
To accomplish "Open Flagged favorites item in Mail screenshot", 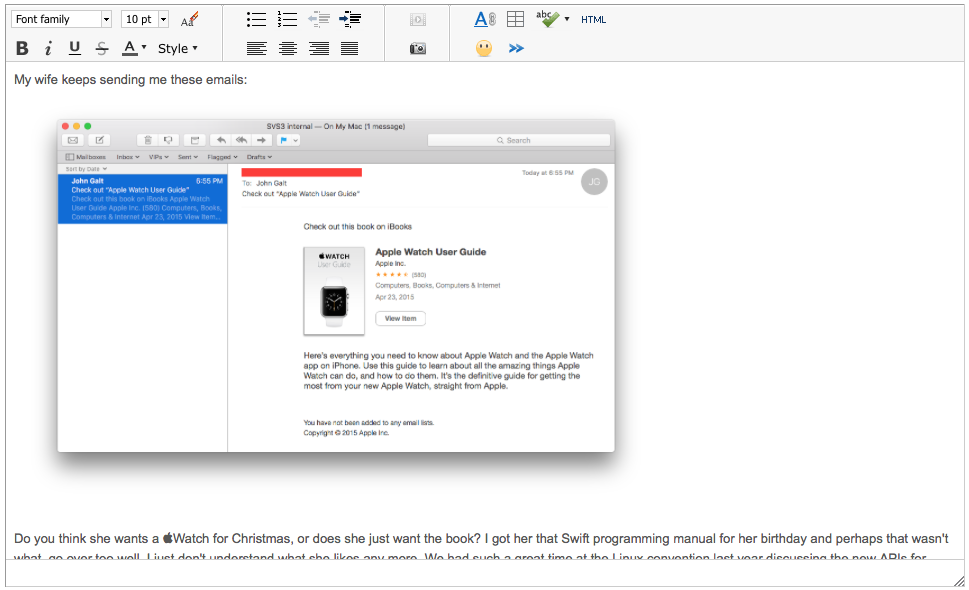I will [x=222, y=157].
